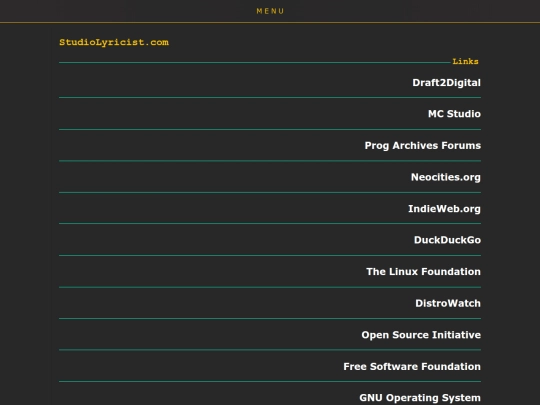This screenshot has height=405, width=540.
Task: Go to Neocities.org link
Action: point(446,177)
